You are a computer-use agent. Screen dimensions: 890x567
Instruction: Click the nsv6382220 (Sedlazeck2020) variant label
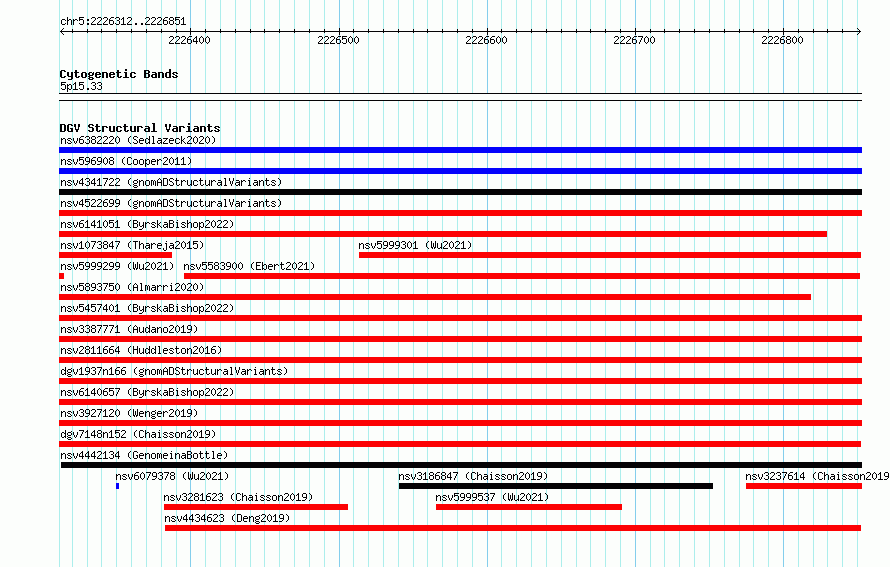click(x=138, y=140)
